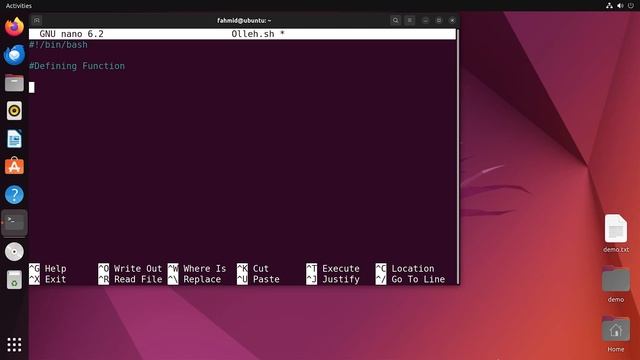Open the Help icon in the dock
Screen dimensions: 640x360
[14, 195]
